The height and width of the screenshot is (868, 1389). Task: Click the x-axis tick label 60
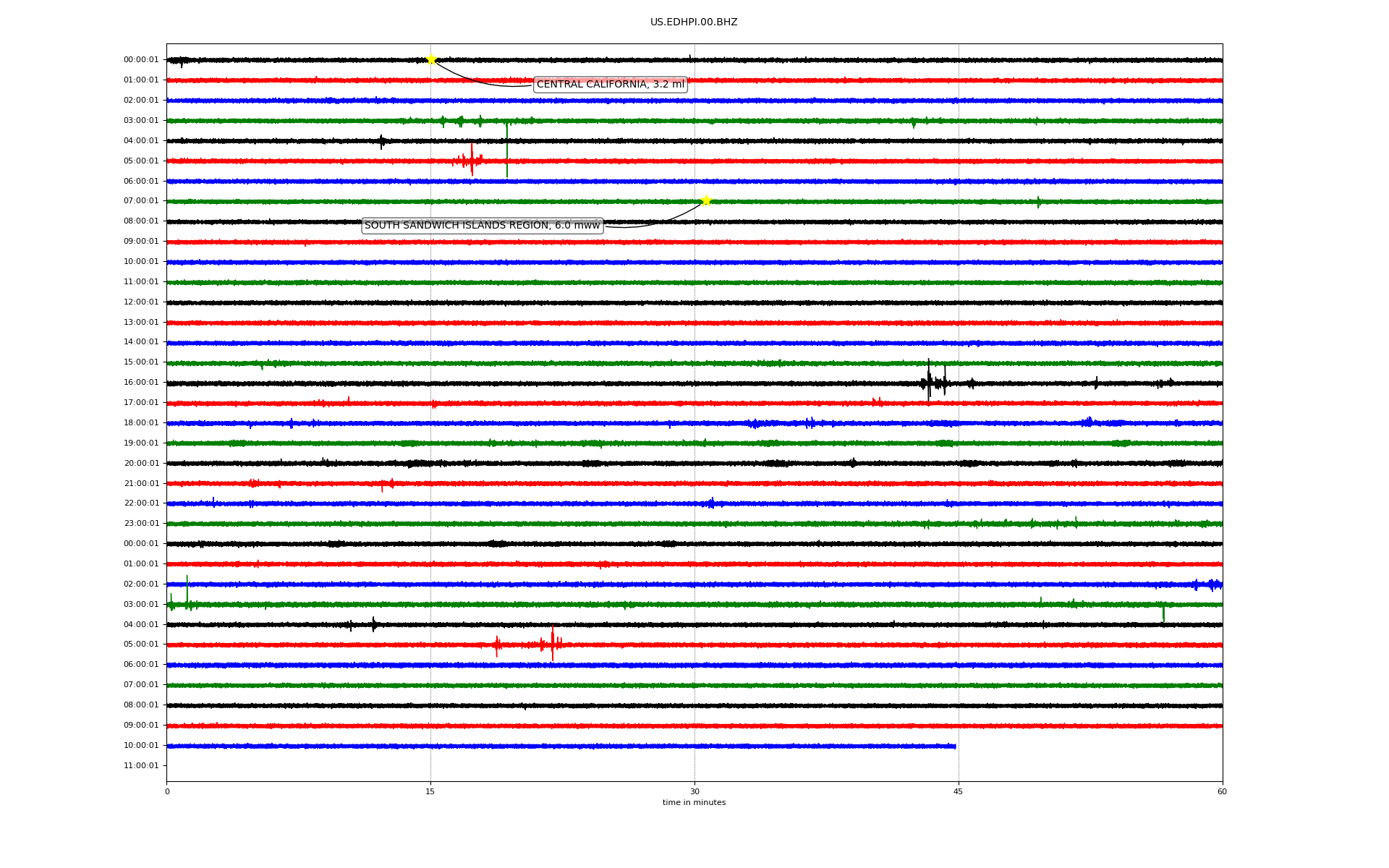(x=1222, y=791)
